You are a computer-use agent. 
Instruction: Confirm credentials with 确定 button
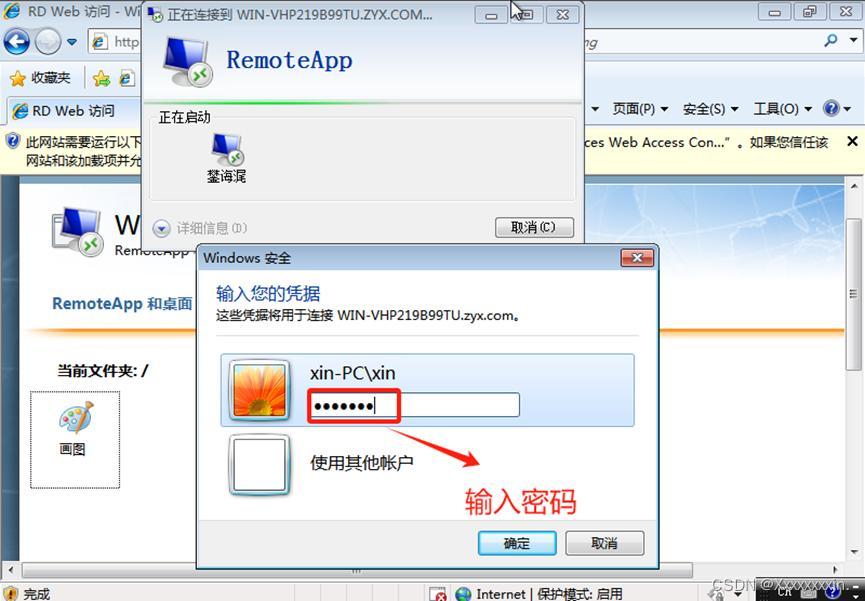click(x=517, y=543)
